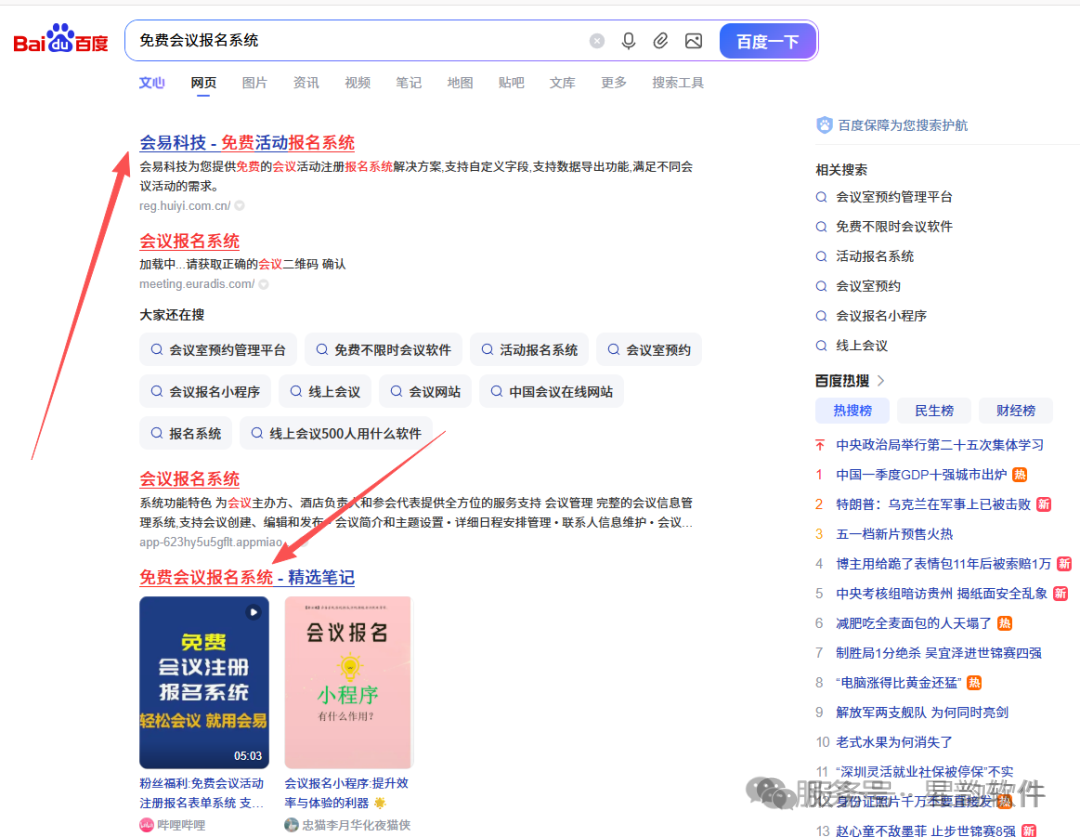The width and height of the screenshot is (1080, 837).
Task: Open hot topic 解放军两支舰队 为何同时亮剑
Action: 922,712
